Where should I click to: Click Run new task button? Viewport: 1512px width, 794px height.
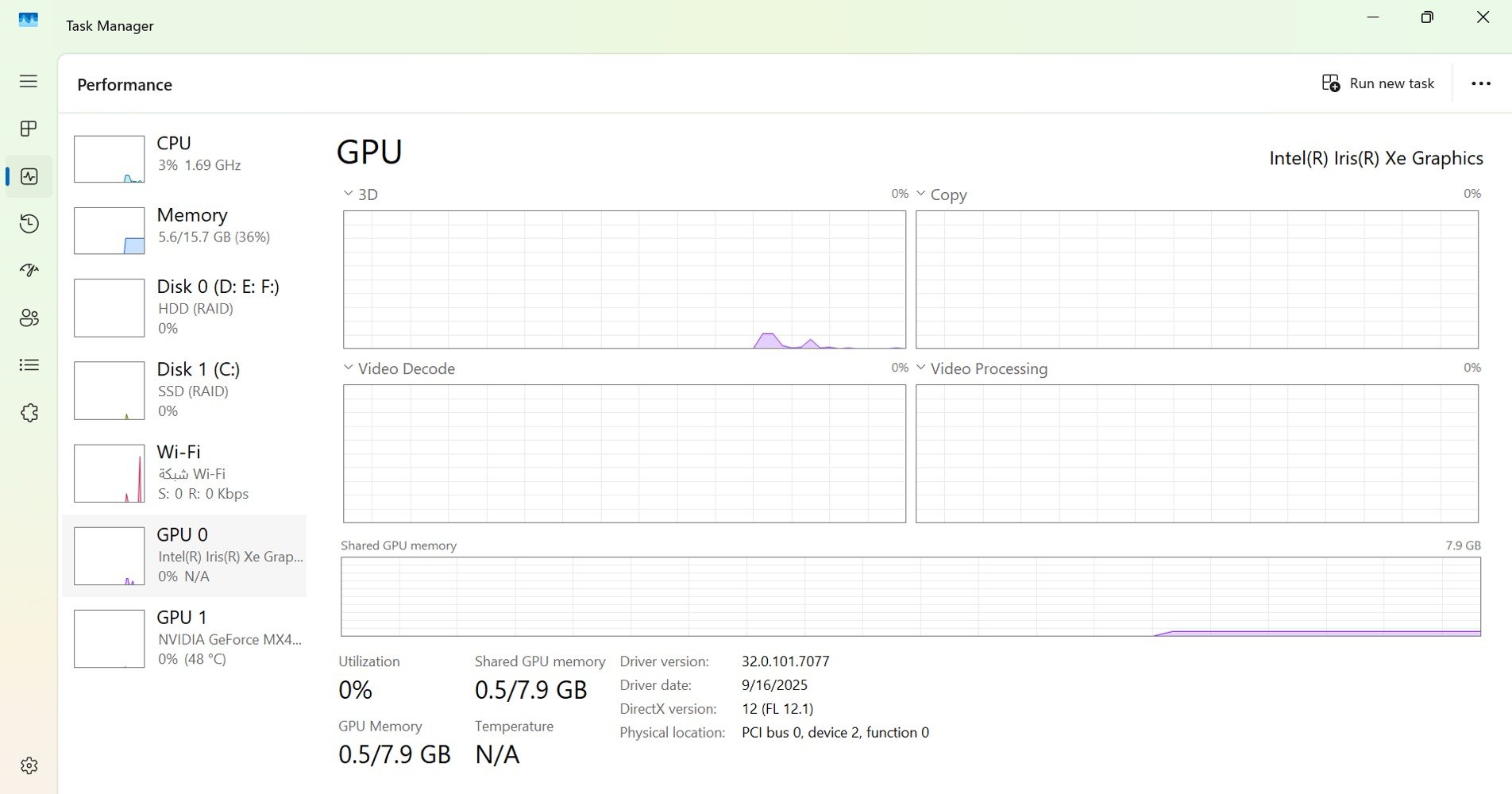(1378, 83)
